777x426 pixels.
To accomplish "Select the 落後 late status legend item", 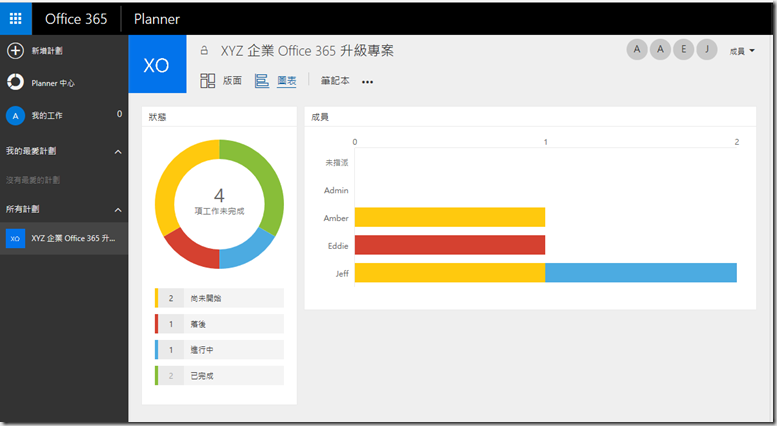I will click(220, 324).
